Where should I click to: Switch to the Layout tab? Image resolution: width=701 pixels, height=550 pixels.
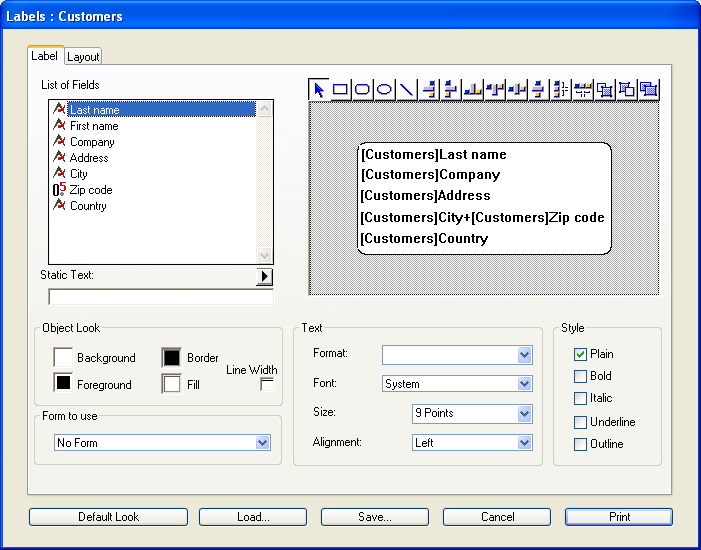tap(83, 57)
